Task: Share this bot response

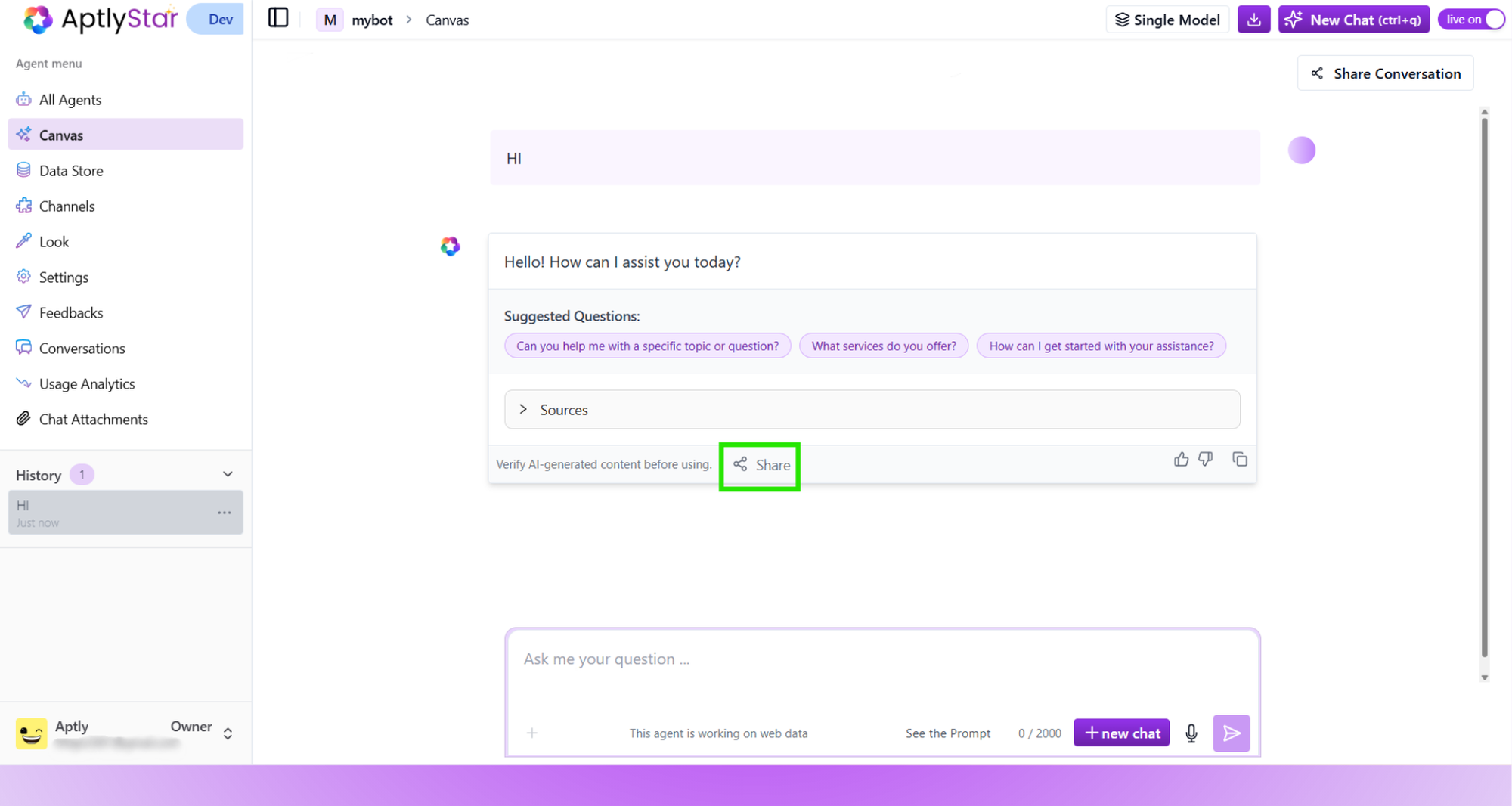Action: tap(761, 464)
